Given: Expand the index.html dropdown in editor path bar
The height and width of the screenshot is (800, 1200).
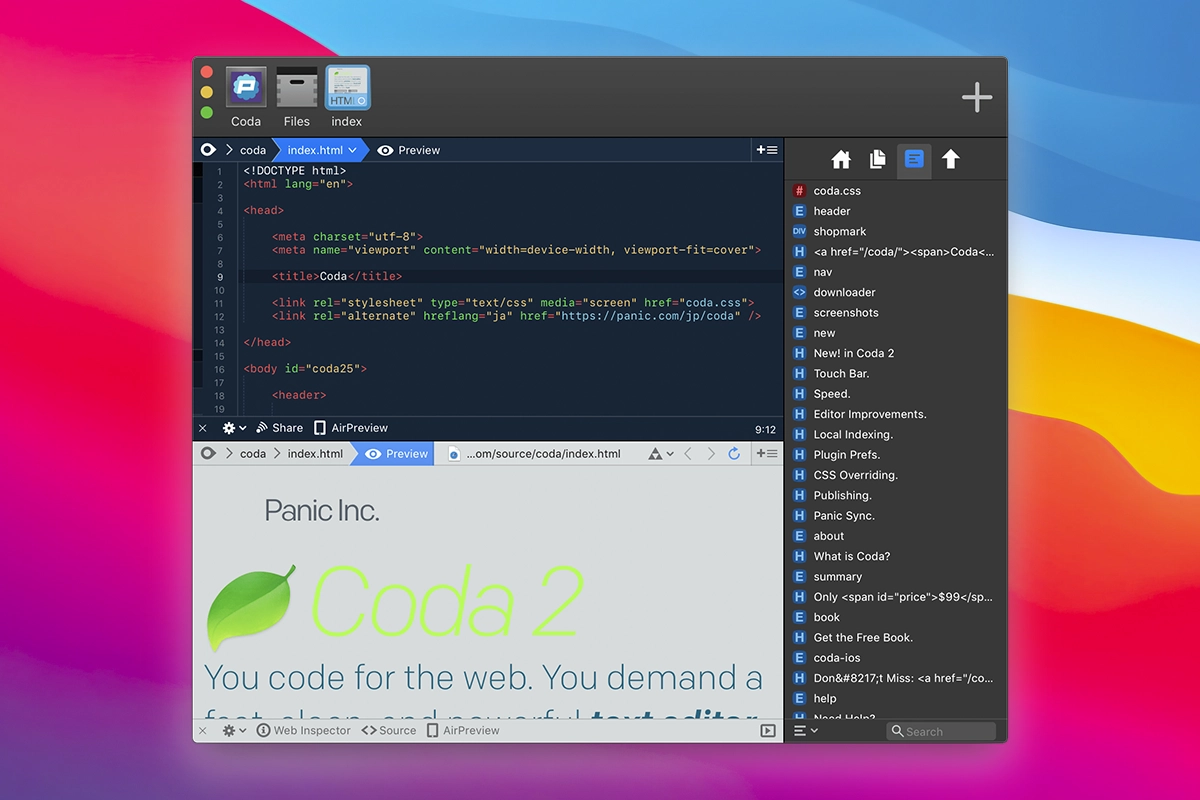Looking at the screenshot, I should click(352, 150).
